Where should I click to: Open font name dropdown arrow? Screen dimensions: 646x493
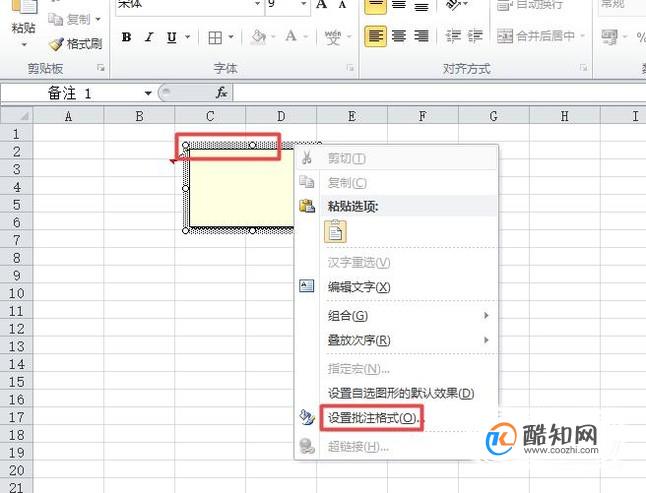tap(257, 4)
